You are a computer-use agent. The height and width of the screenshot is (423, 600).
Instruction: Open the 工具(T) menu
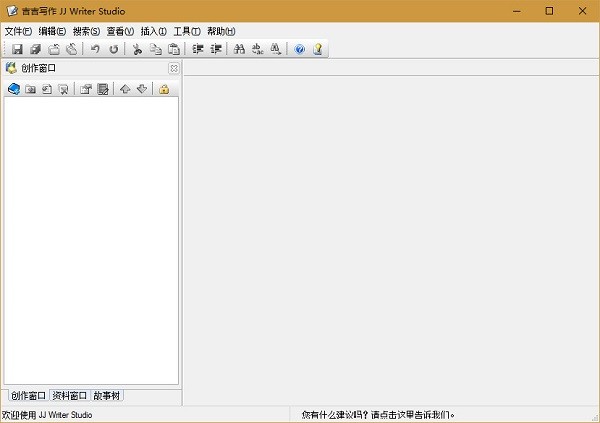(187, 31)
